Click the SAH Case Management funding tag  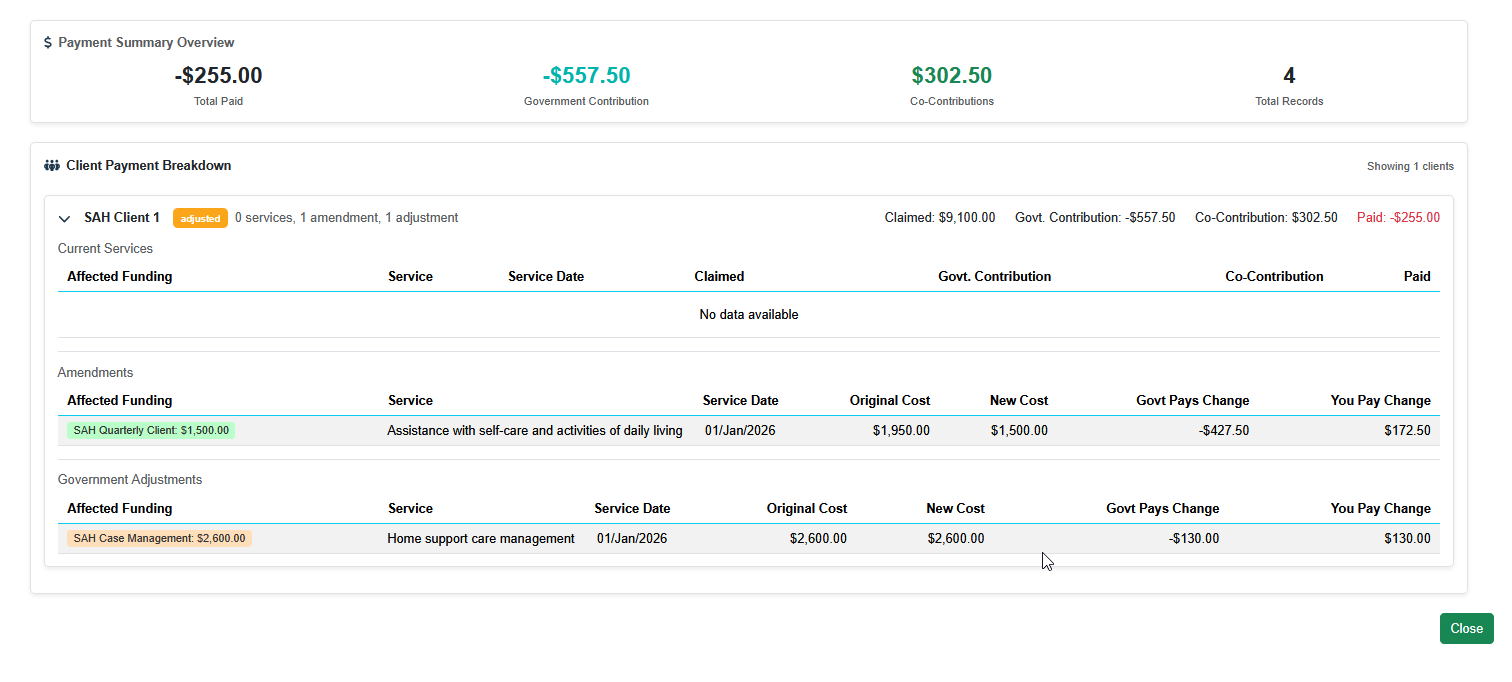click(159, 539)
